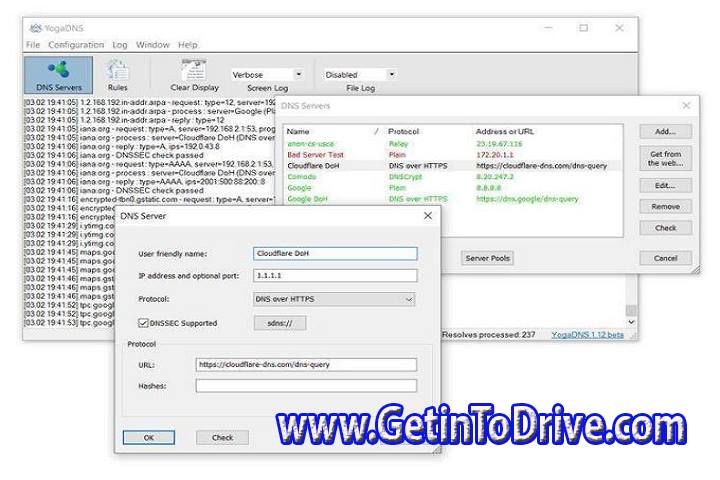Click the User friendly name field
This screenshot has height=480, width=720.
click(335, 254)
